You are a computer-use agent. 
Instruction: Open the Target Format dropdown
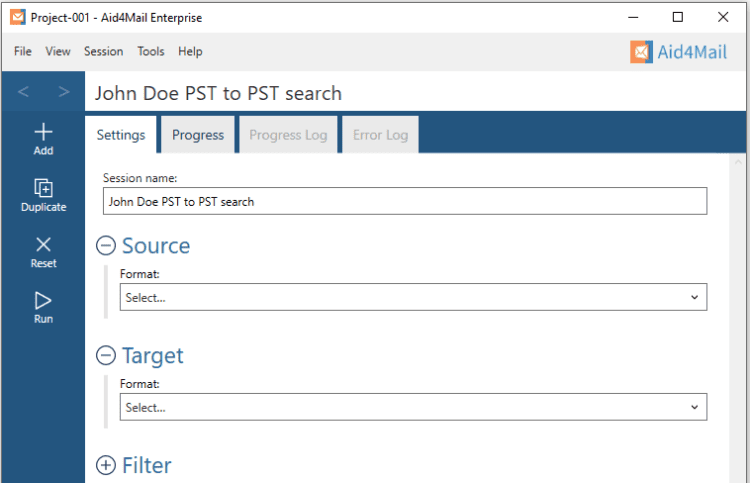(x=413, y=407)
